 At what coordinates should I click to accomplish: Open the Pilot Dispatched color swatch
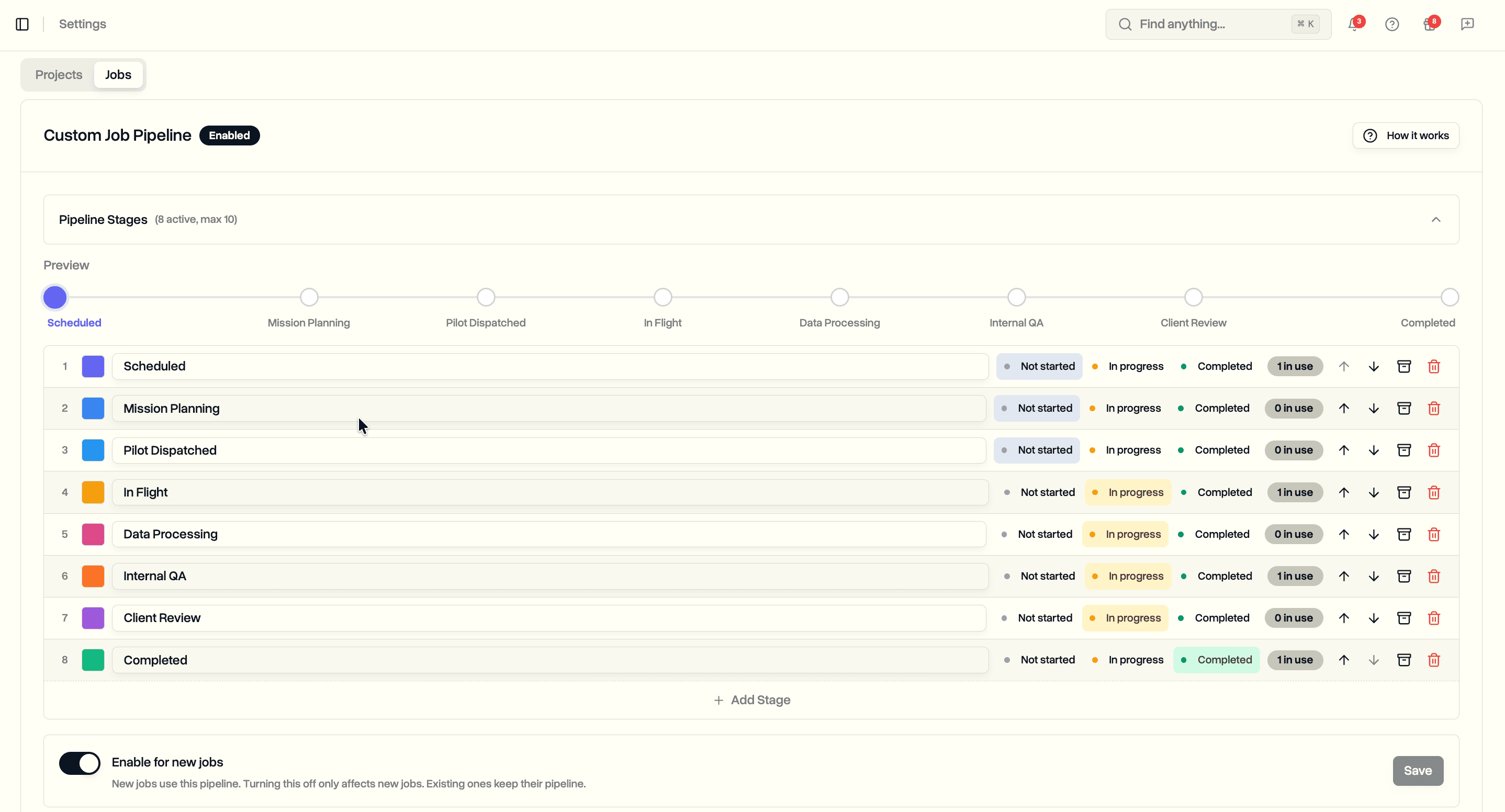(x=93, y=450)
